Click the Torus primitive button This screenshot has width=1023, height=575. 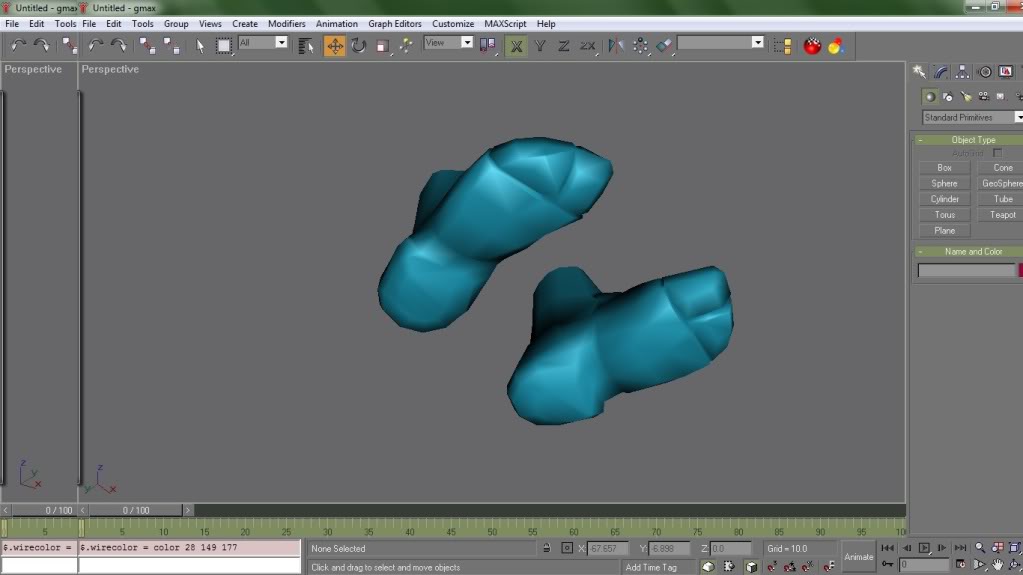tap(944, 215)
